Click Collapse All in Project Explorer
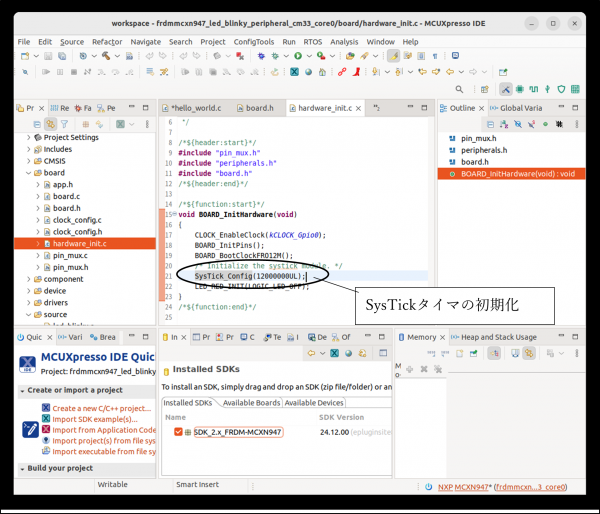Viewport: 600px width, 514px height. pyautogui.click(x=37, y=124)
